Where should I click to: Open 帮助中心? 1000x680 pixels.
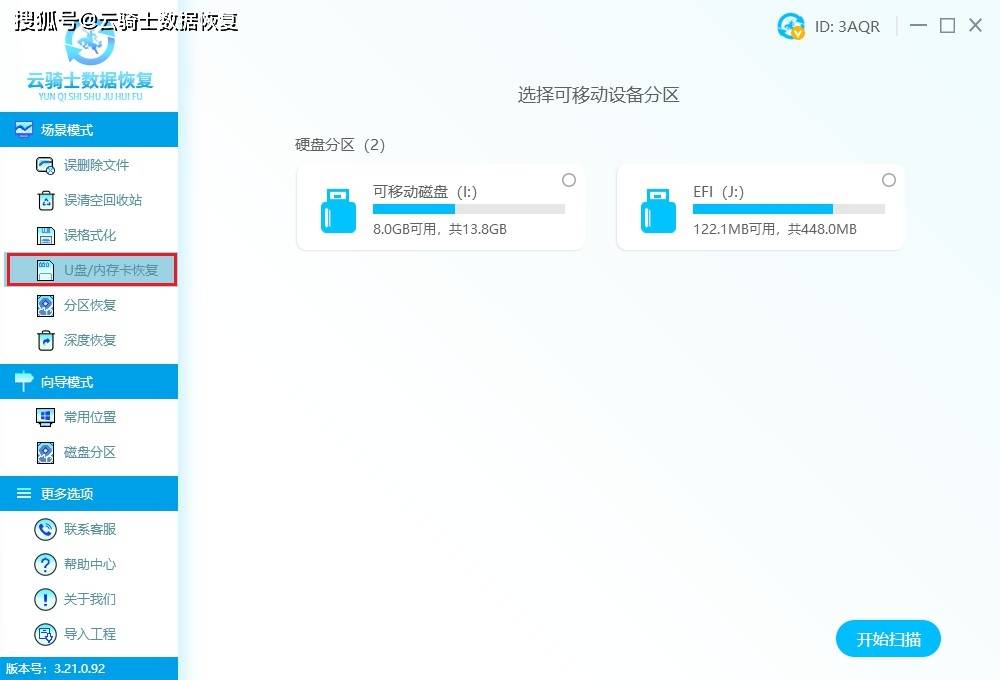click(x=89, y=565)
